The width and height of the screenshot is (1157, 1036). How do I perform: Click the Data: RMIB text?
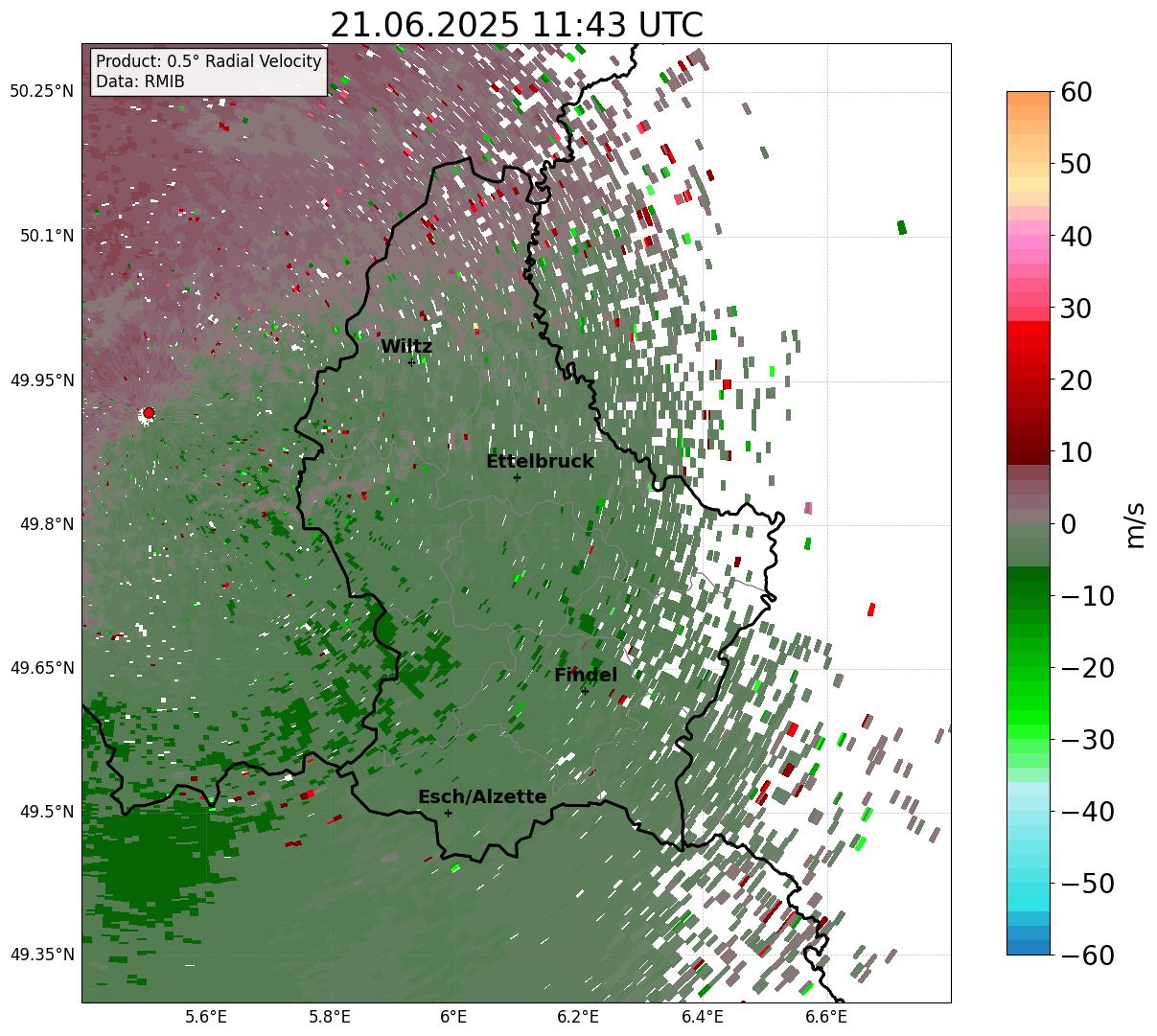140,81
